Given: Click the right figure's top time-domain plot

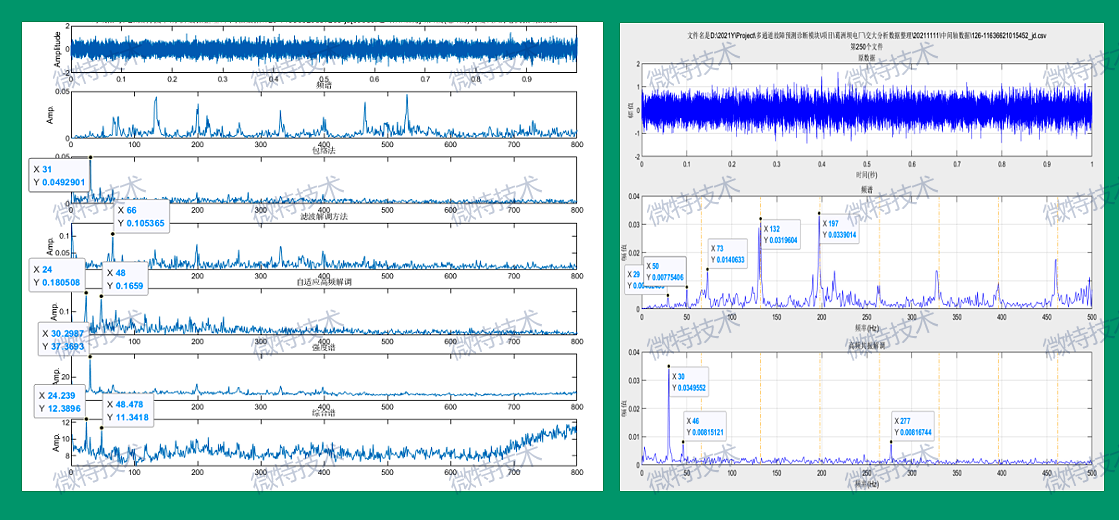Looking at the screenshot, I should 866,108.
